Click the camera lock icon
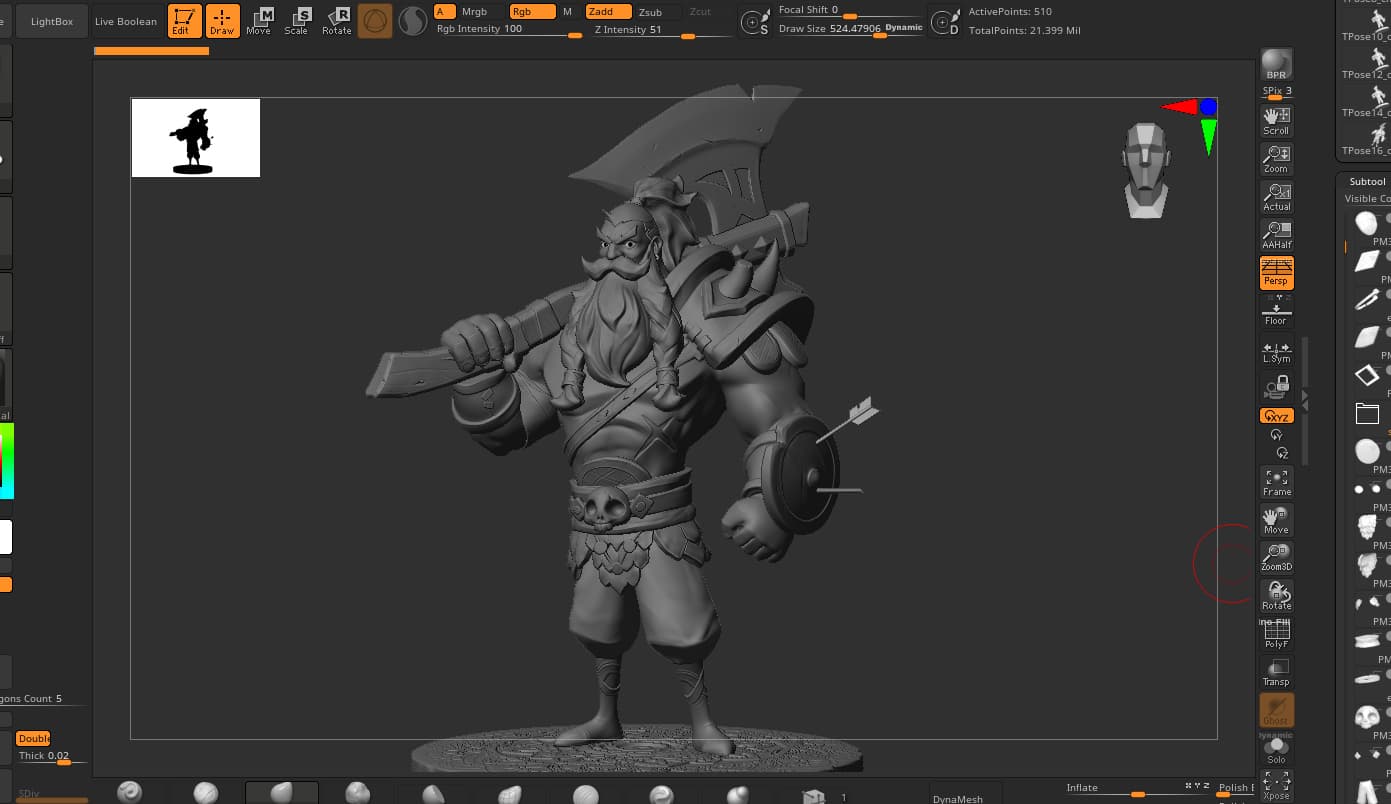 [x=1277, y=387]
